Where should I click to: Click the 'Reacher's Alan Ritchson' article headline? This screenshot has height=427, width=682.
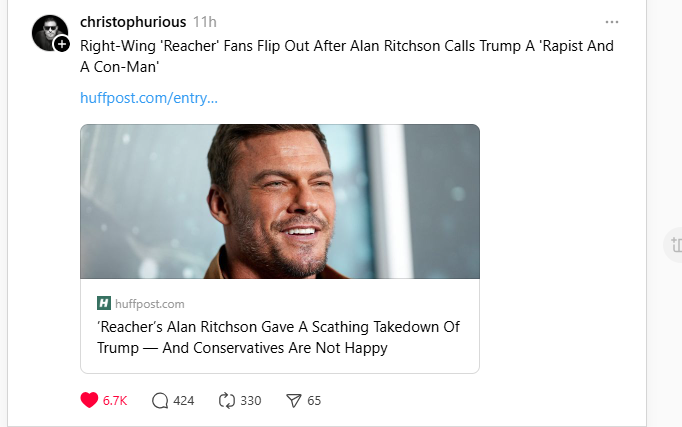[x=278, y=337]
